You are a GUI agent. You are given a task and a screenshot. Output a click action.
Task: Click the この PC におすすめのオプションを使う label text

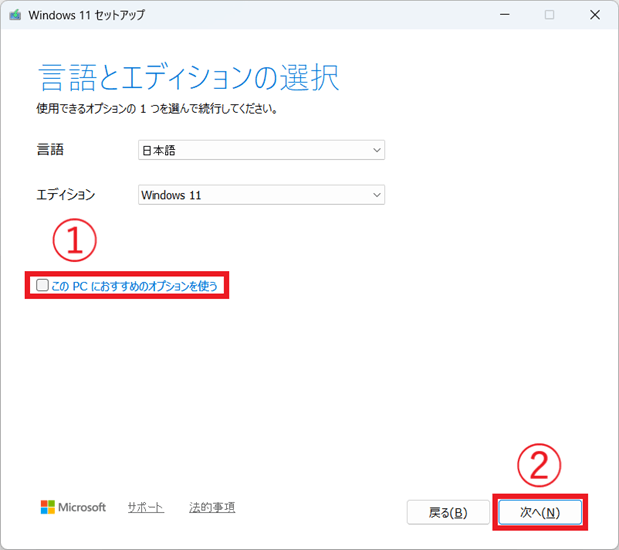point(134,286)
